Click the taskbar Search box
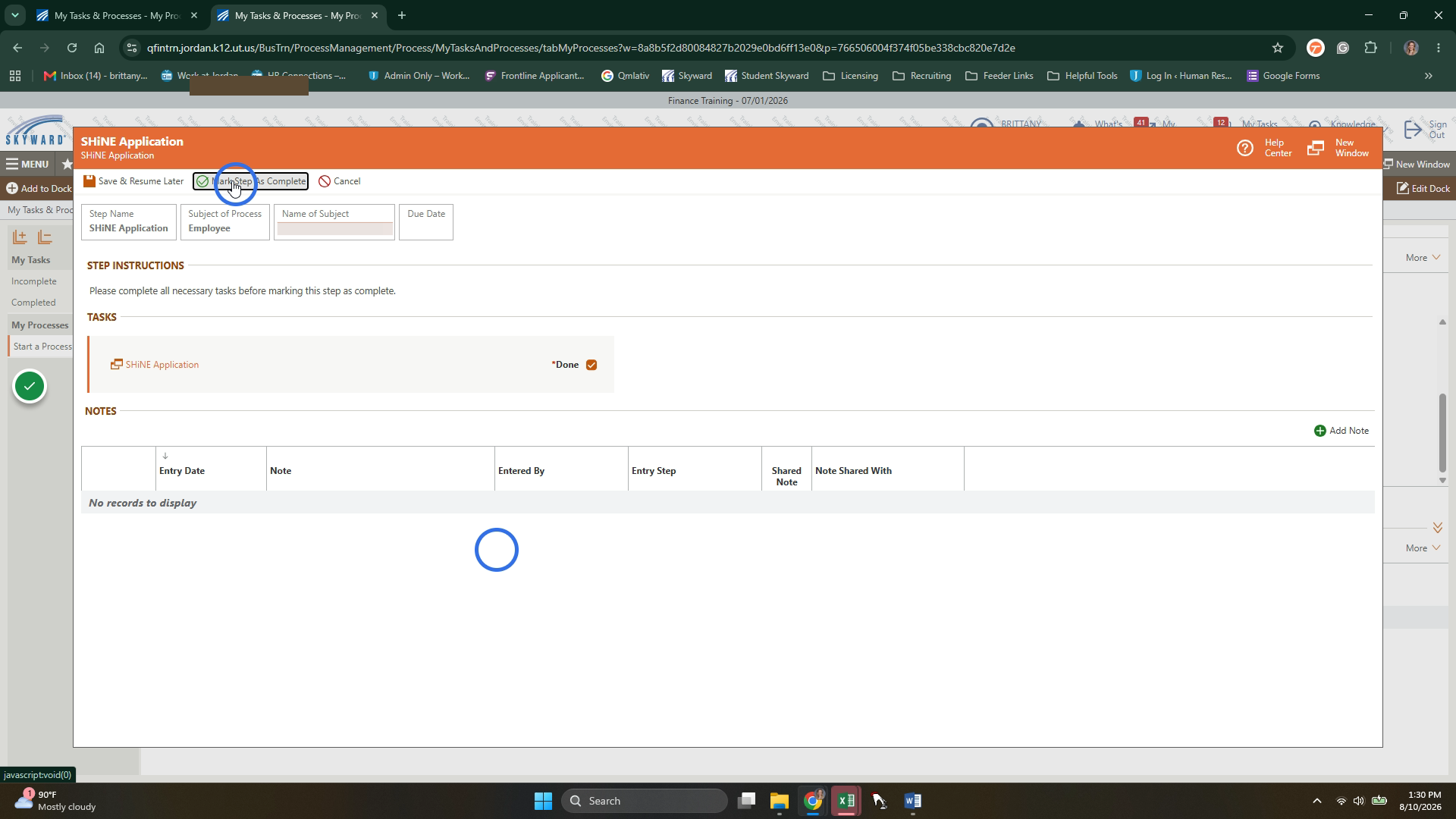1456x819 pixels. (x=645, y=801)
